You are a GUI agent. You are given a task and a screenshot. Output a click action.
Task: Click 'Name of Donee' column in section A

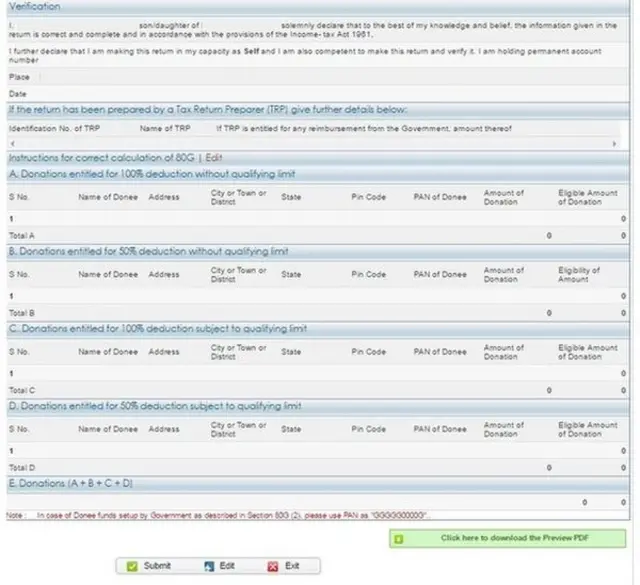tap(108, 197)
